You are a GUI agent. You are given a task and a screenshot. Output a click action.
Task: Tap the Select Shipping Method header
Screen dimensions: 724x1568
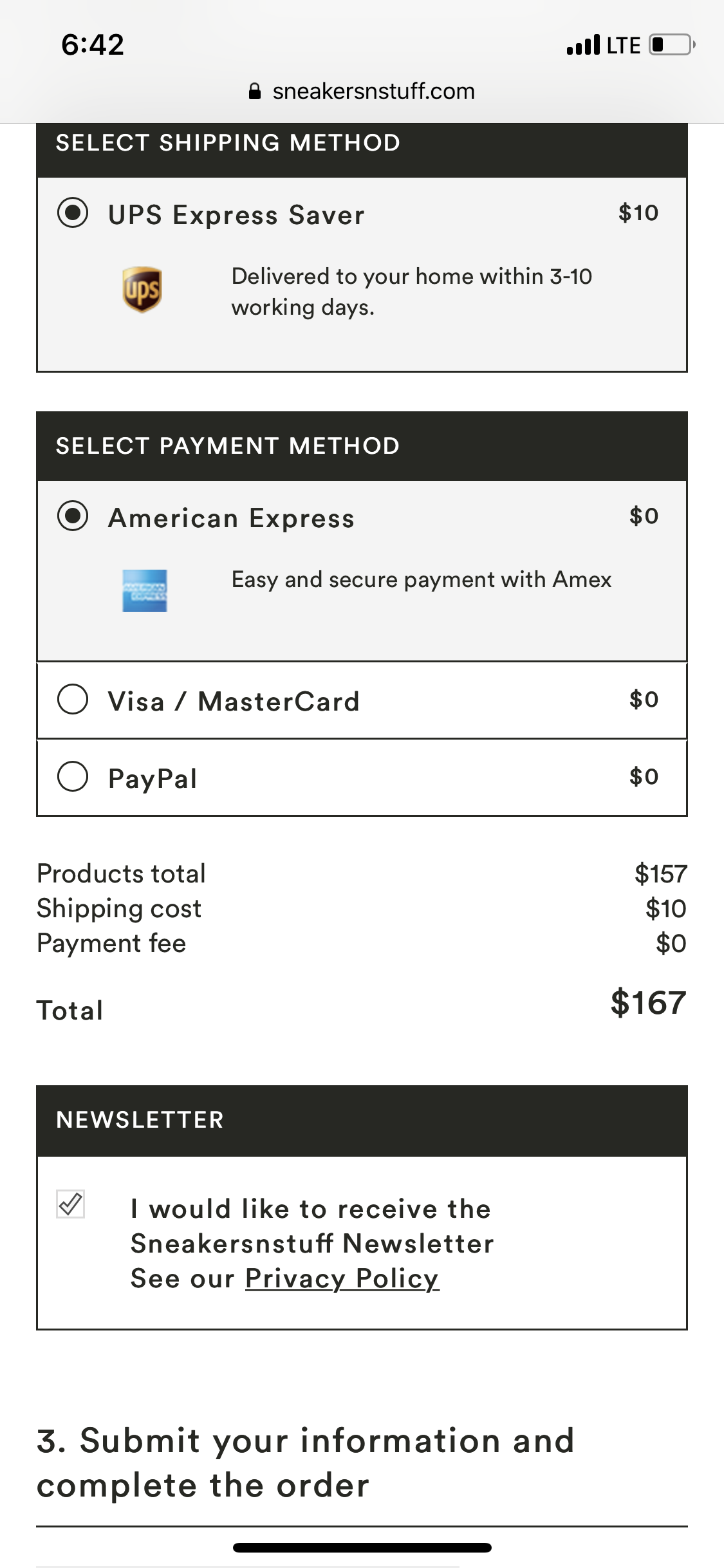click(228, 143)
